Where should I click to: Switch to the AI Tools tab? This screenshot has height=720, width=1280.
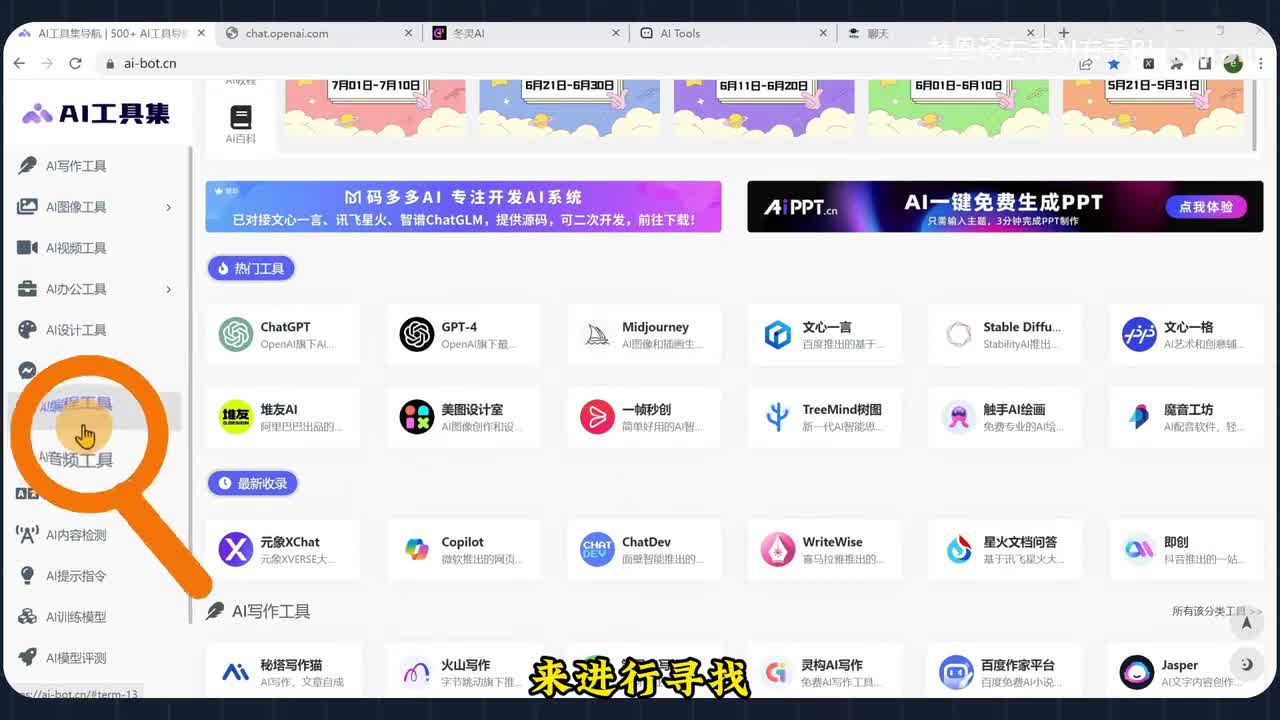coord(730,33)
